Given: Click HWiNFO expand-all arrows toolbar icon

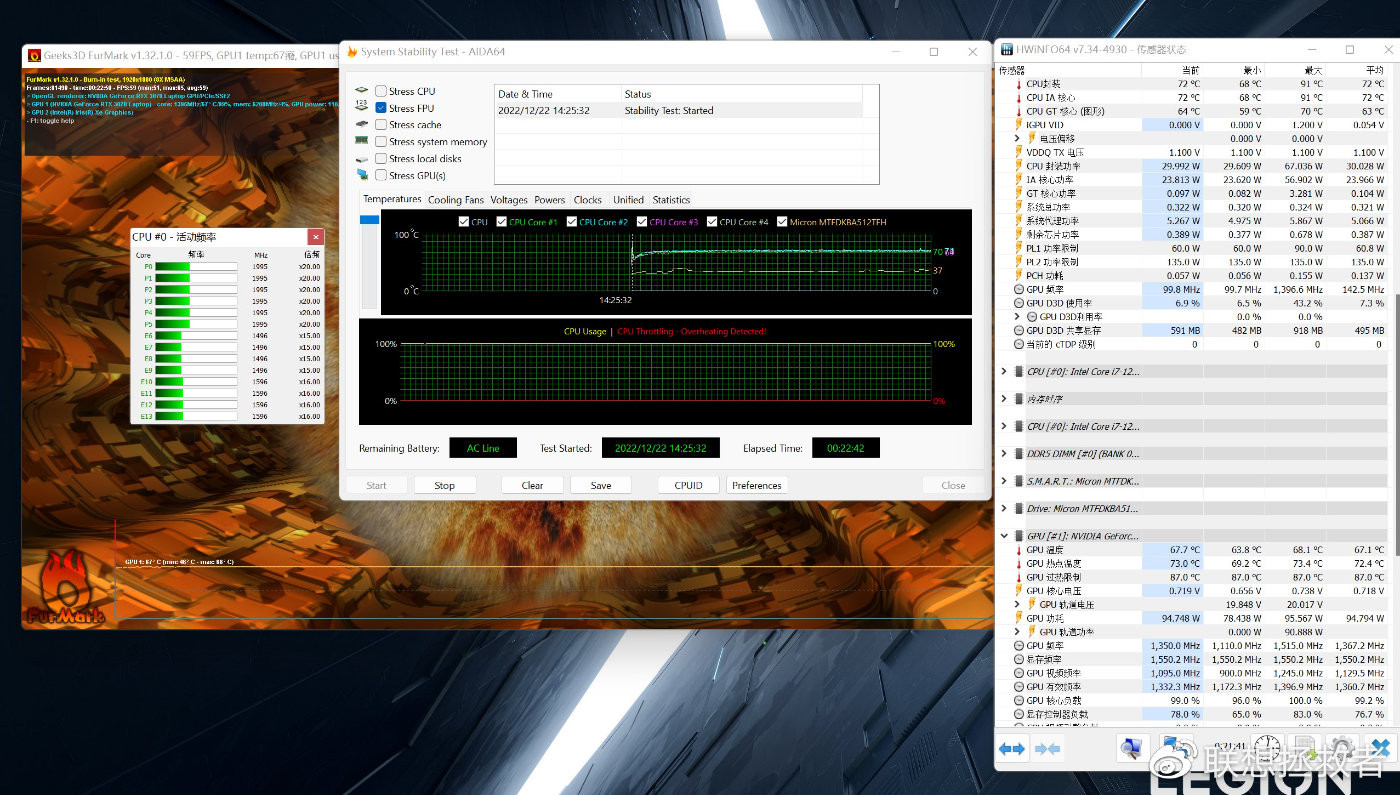Looking at the screenshot, I should 1011,748.
